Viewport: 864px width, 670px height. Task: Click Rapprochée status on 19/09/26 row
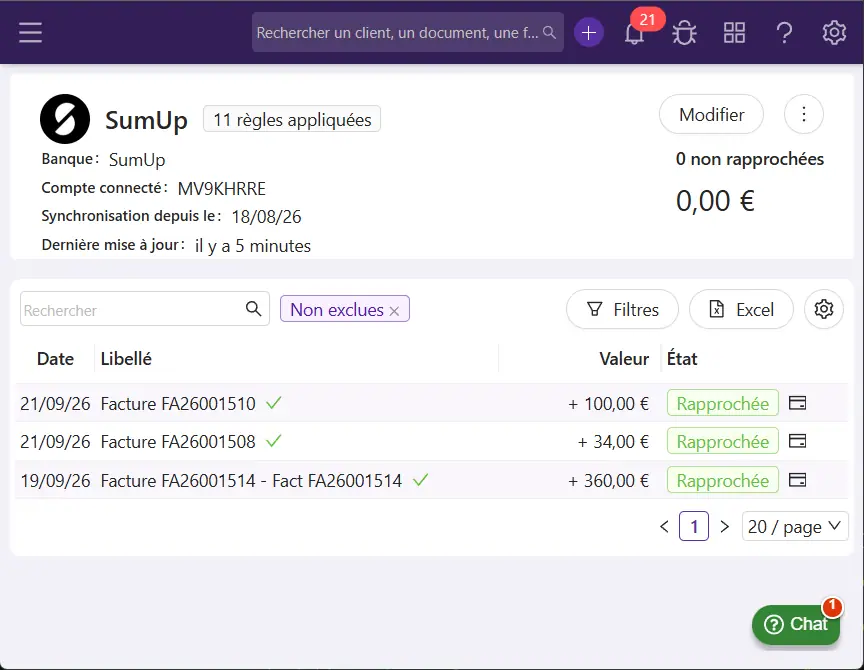pyautogui.click(x=722, y=480)
